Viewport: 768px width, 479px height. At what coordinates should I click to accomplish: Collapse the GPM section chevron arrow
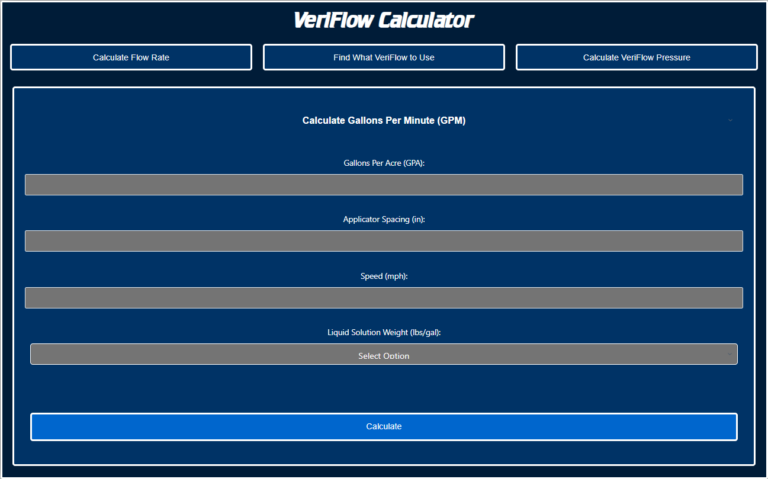click(x=730, y=120)
